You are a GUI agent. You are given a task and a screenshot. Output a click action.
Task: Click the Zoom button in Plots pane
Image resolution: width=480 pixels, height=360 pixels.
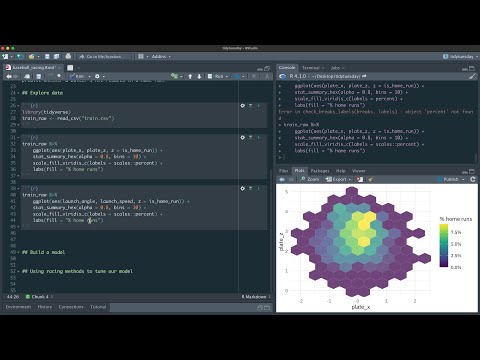[x=310, y=179]
